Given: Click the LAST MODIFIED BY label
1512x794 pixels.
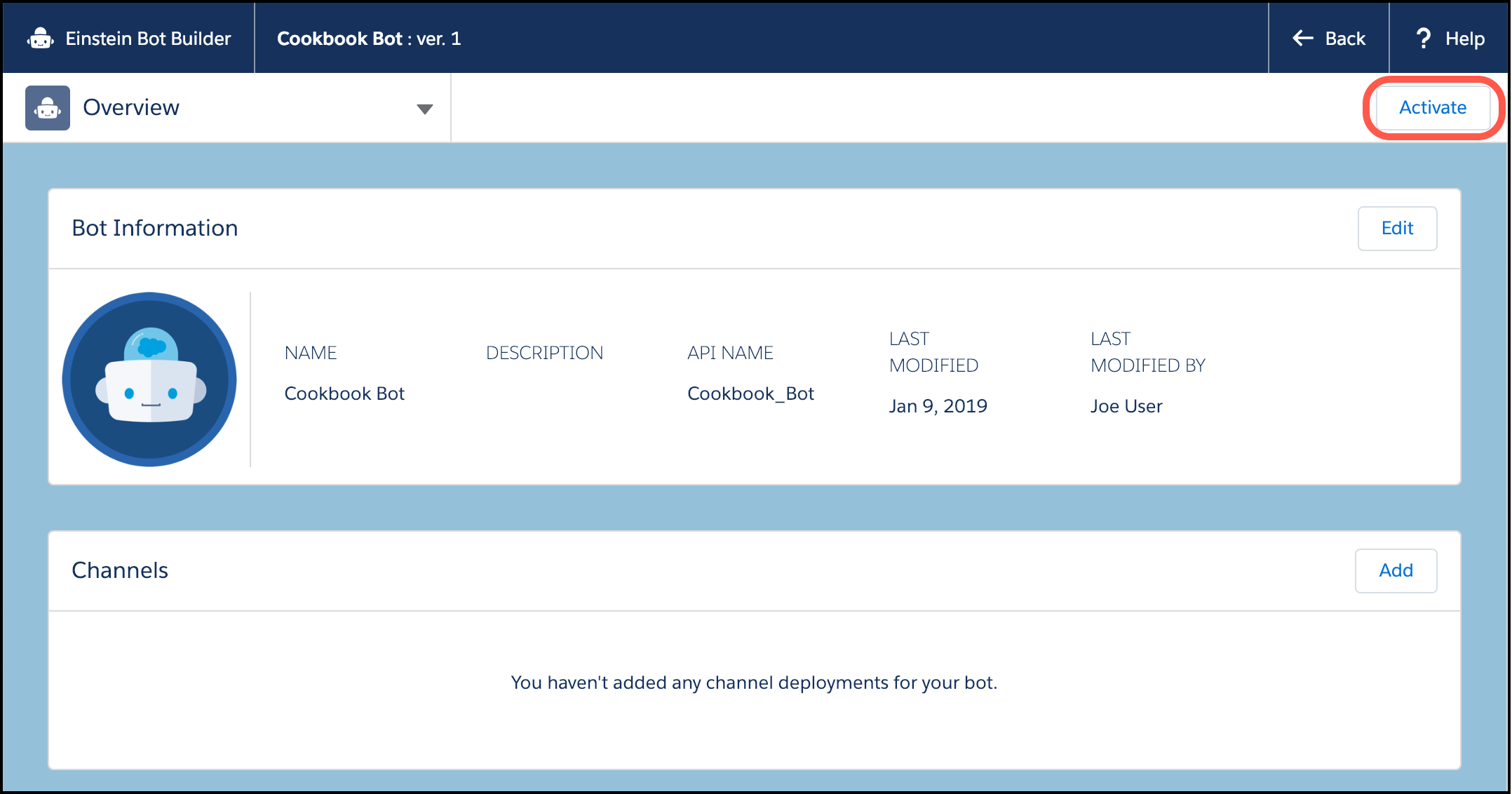Looking at the screenshot, I should tap(1148, 352).
